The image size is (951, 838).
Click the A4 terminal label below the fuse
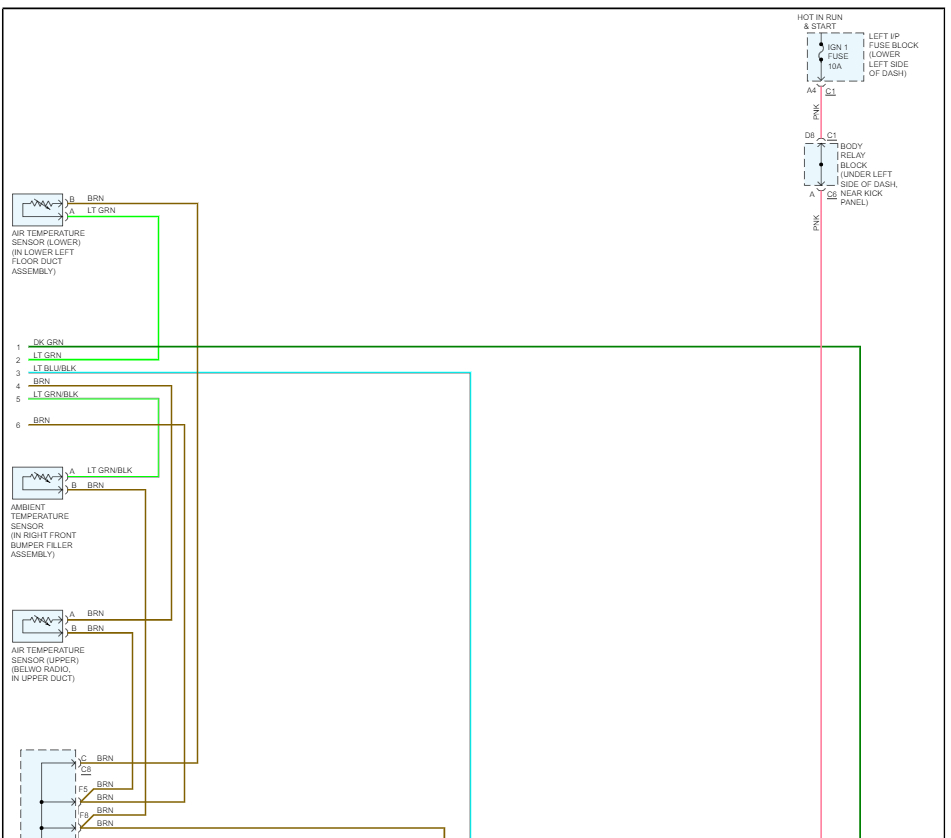811,91
